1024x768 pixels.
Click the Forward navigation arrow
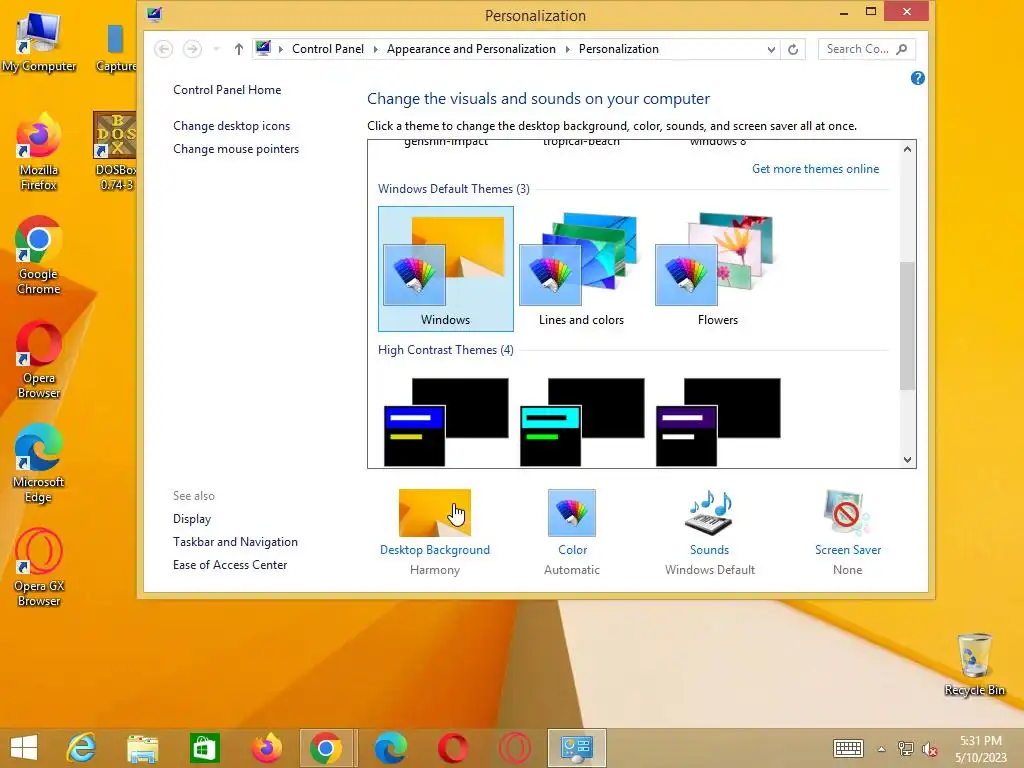(x=192, y=49)
